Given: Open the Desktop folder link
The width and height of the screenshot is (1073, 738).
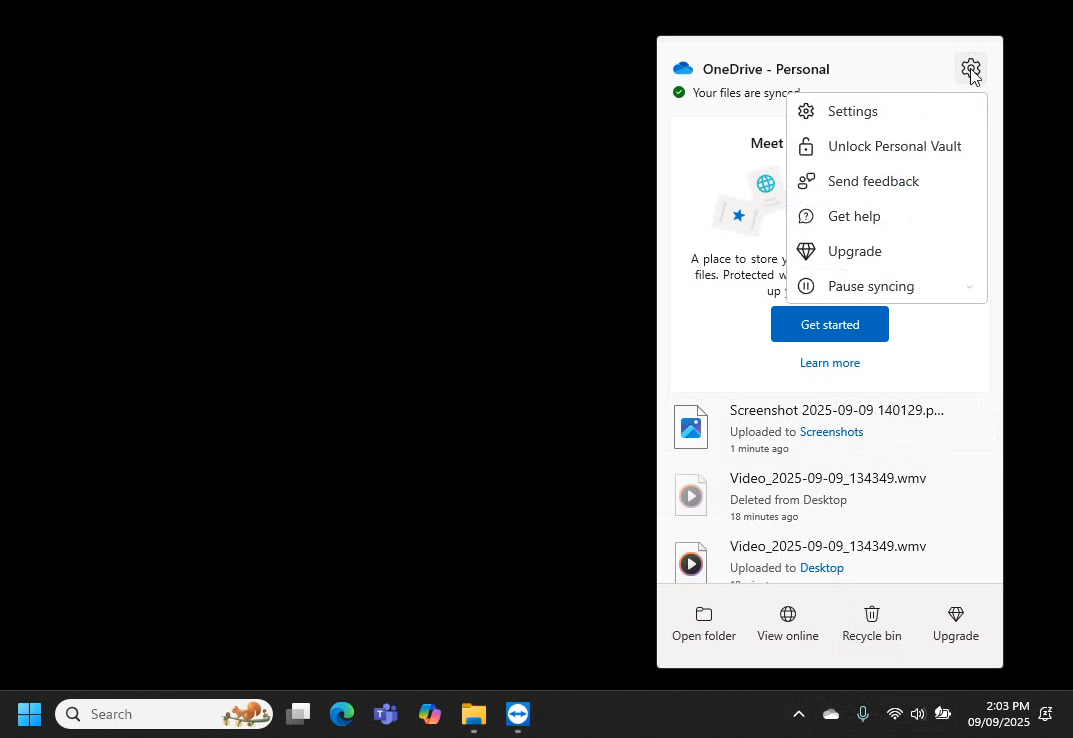Looking at the screenshot, I should click(x=822, y=568).
